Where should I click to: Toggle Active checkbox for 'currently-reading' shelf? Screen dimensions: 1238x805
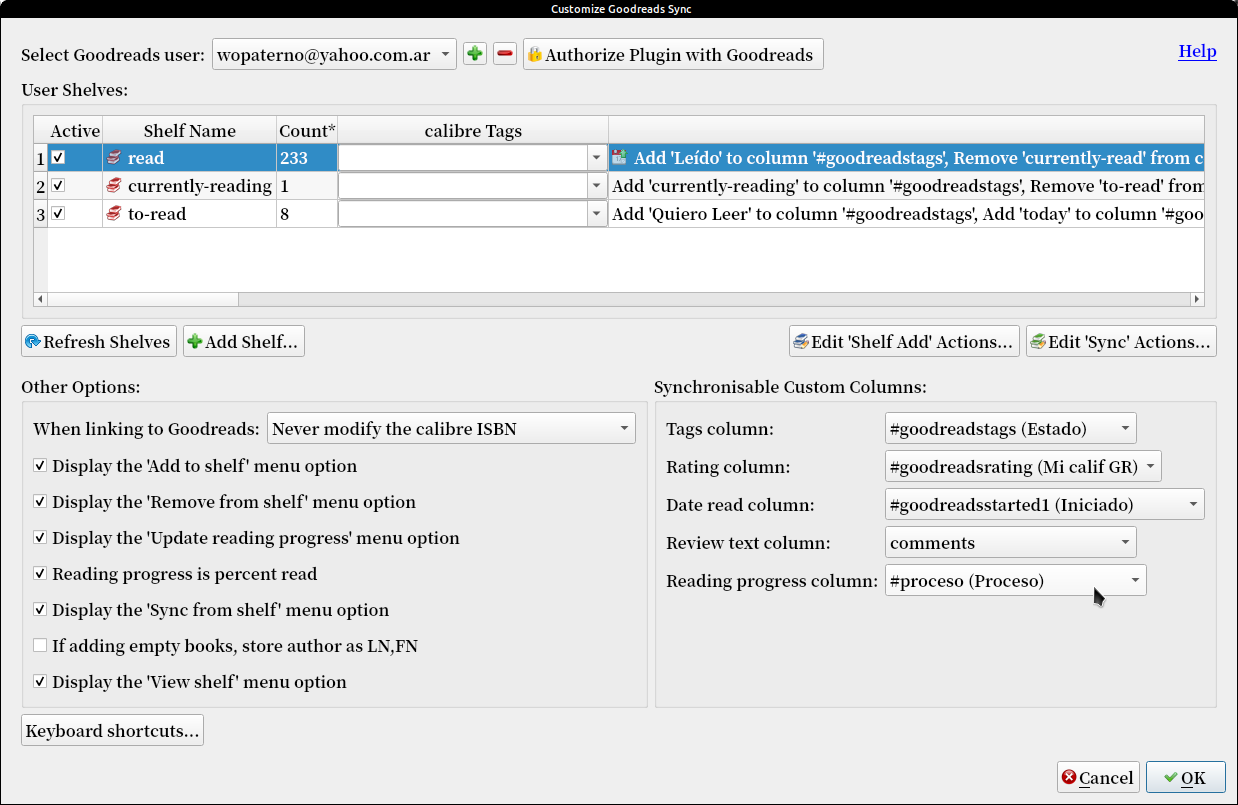(x=58, y=186)
